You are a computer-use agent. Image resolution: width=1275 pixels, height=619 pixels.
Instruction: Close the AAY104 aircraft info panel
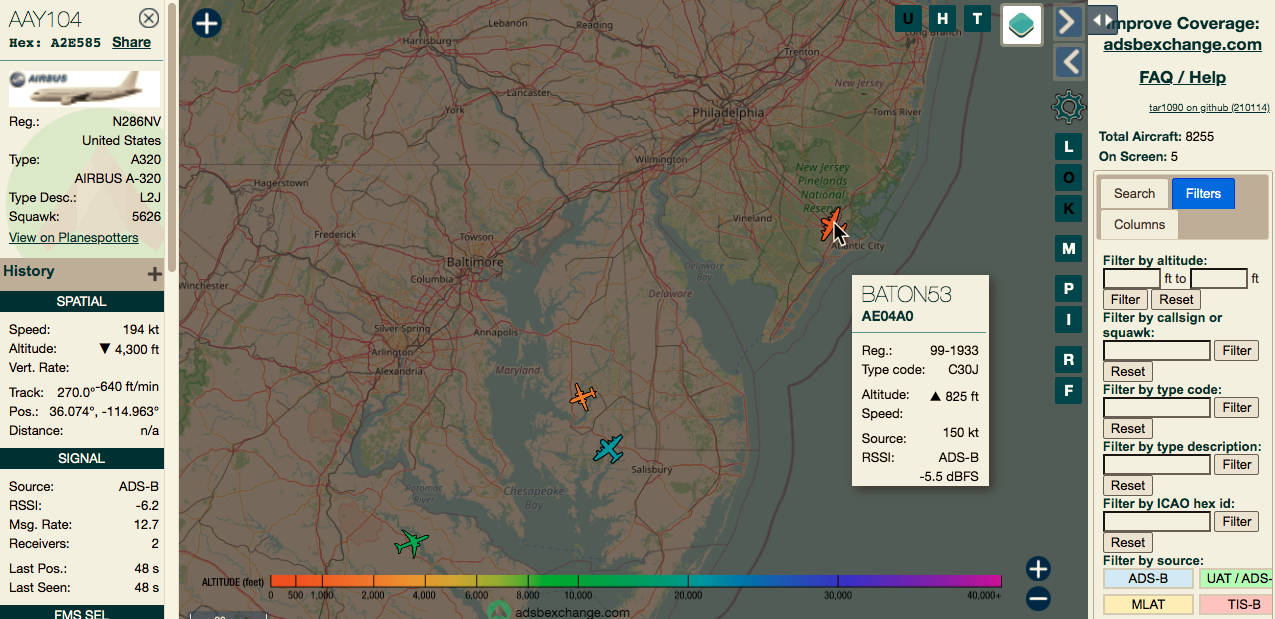148,18
